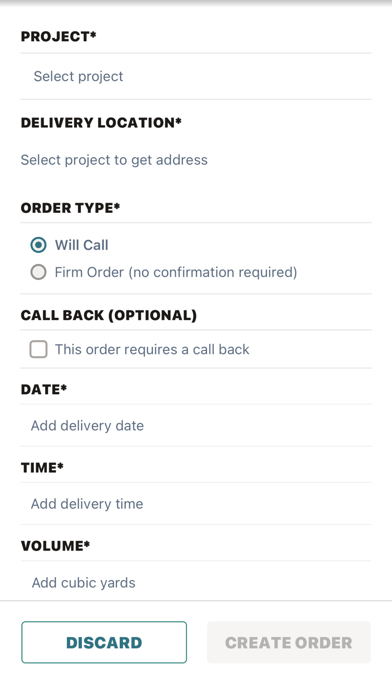Image resolution: width=392 pixels, height=696 pixels.
Task: Select the Will Call radio button
Action: click(38, 245)
